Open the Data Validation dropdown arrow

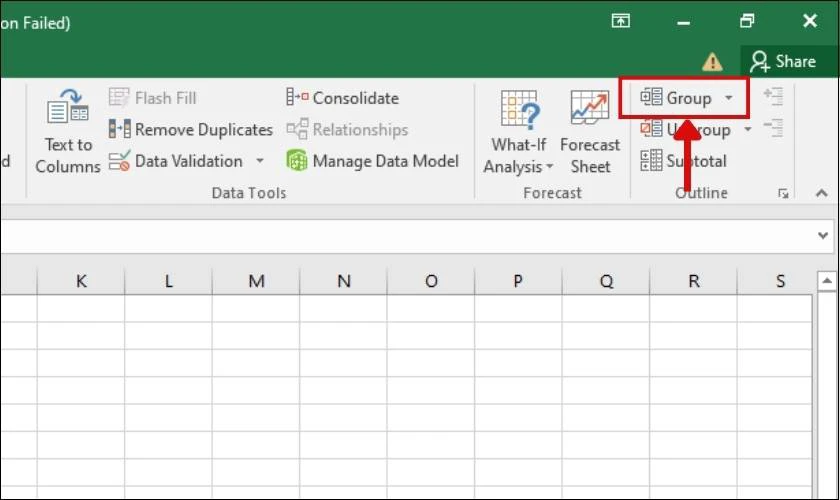coord(260,161)
